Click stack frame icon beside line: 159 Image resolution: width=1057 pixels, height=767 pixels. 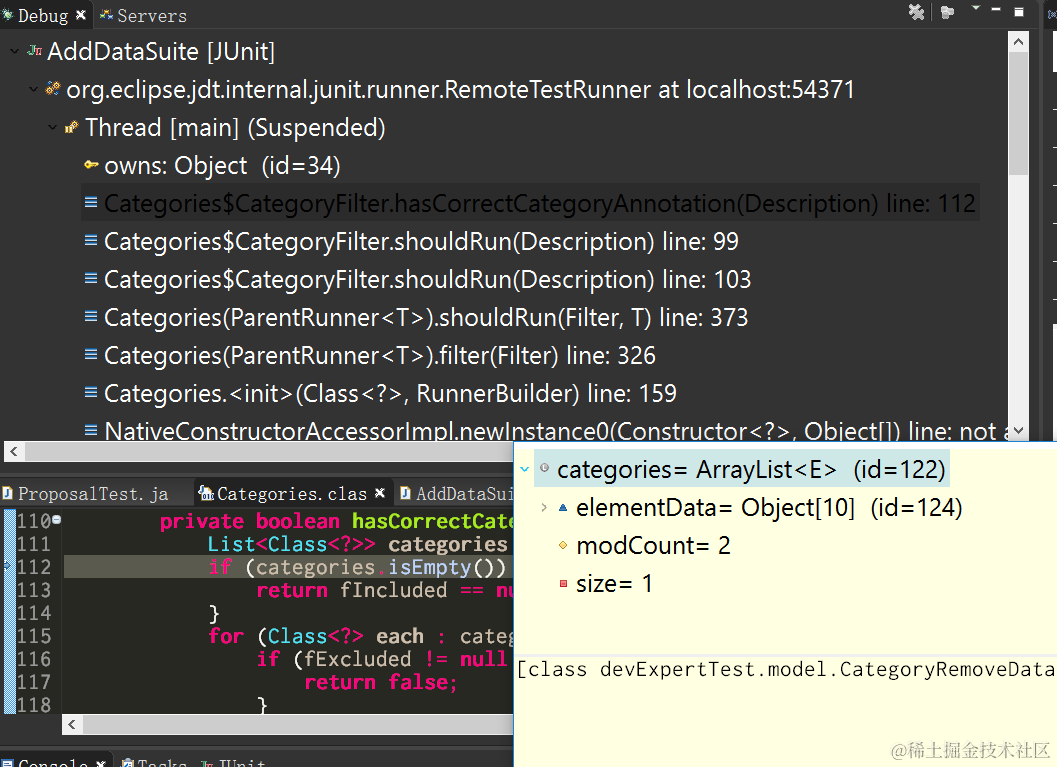pos(91,392)
